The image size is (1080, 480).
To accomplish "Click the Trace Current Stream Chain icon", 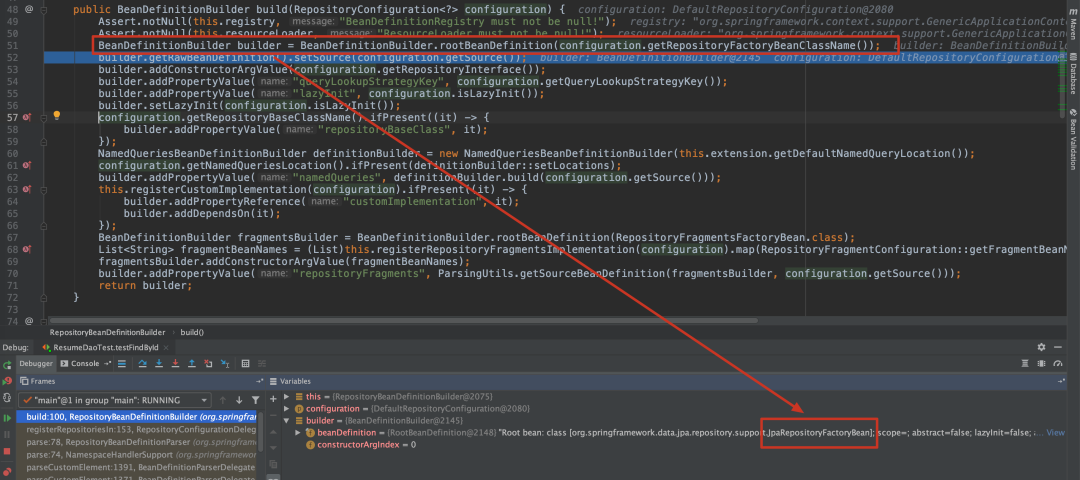I will pos(262,364).
